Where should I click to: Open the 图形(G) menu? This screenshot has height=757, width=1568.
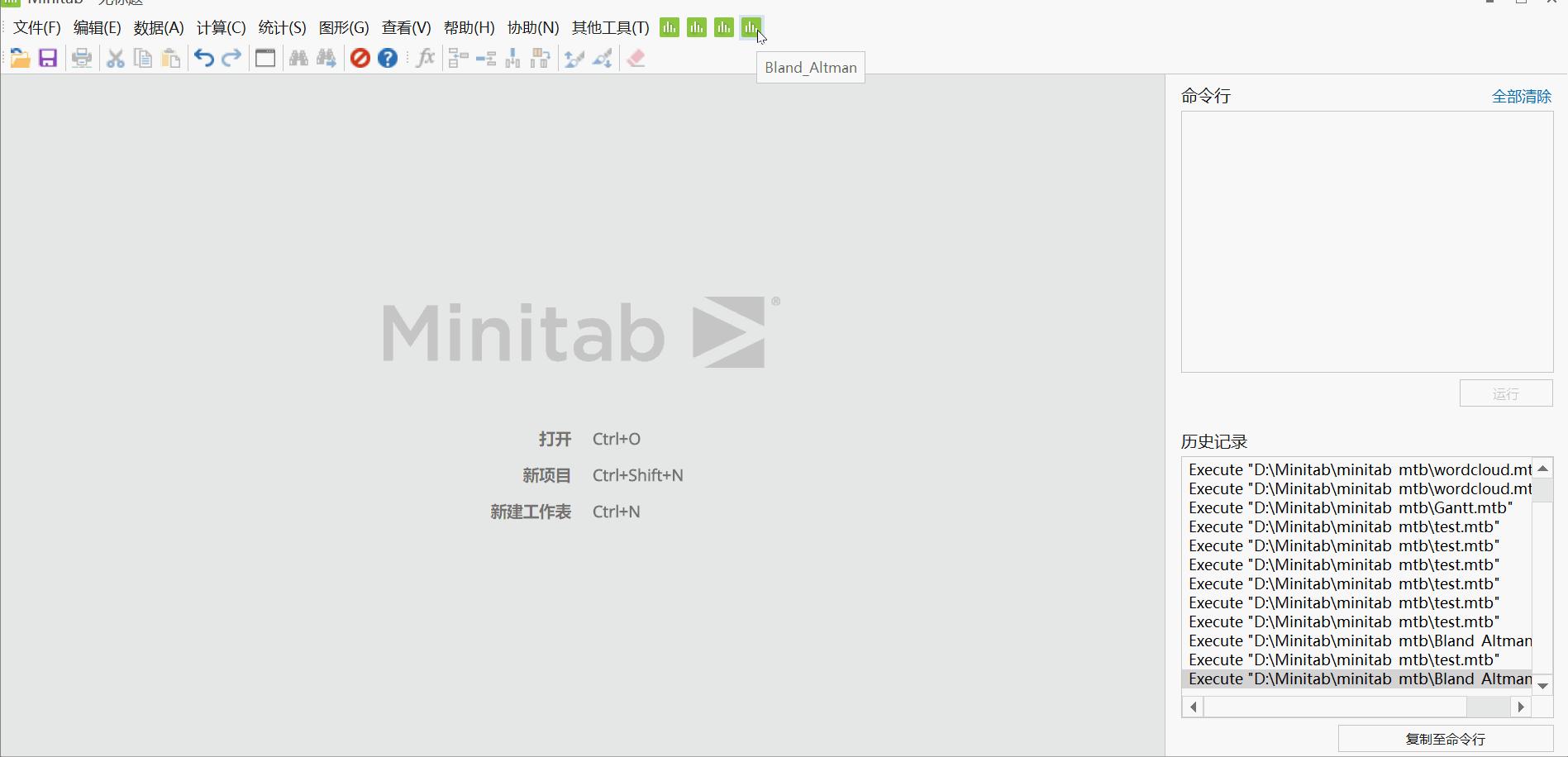pos(343,26)
